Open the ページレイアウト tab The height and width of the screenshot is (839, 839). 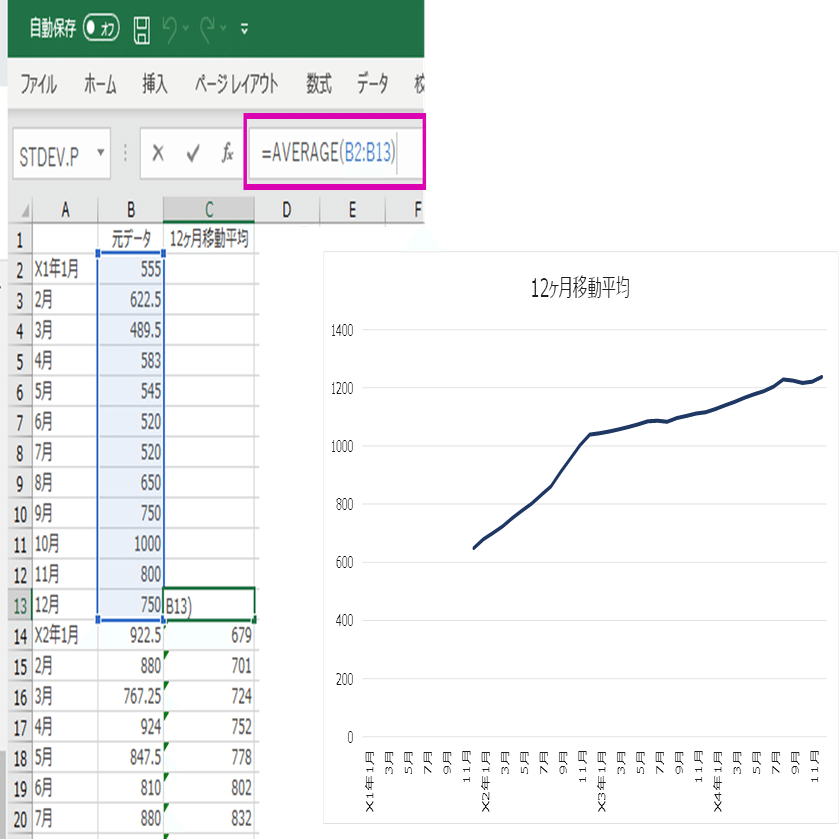[x=237, y=84]
